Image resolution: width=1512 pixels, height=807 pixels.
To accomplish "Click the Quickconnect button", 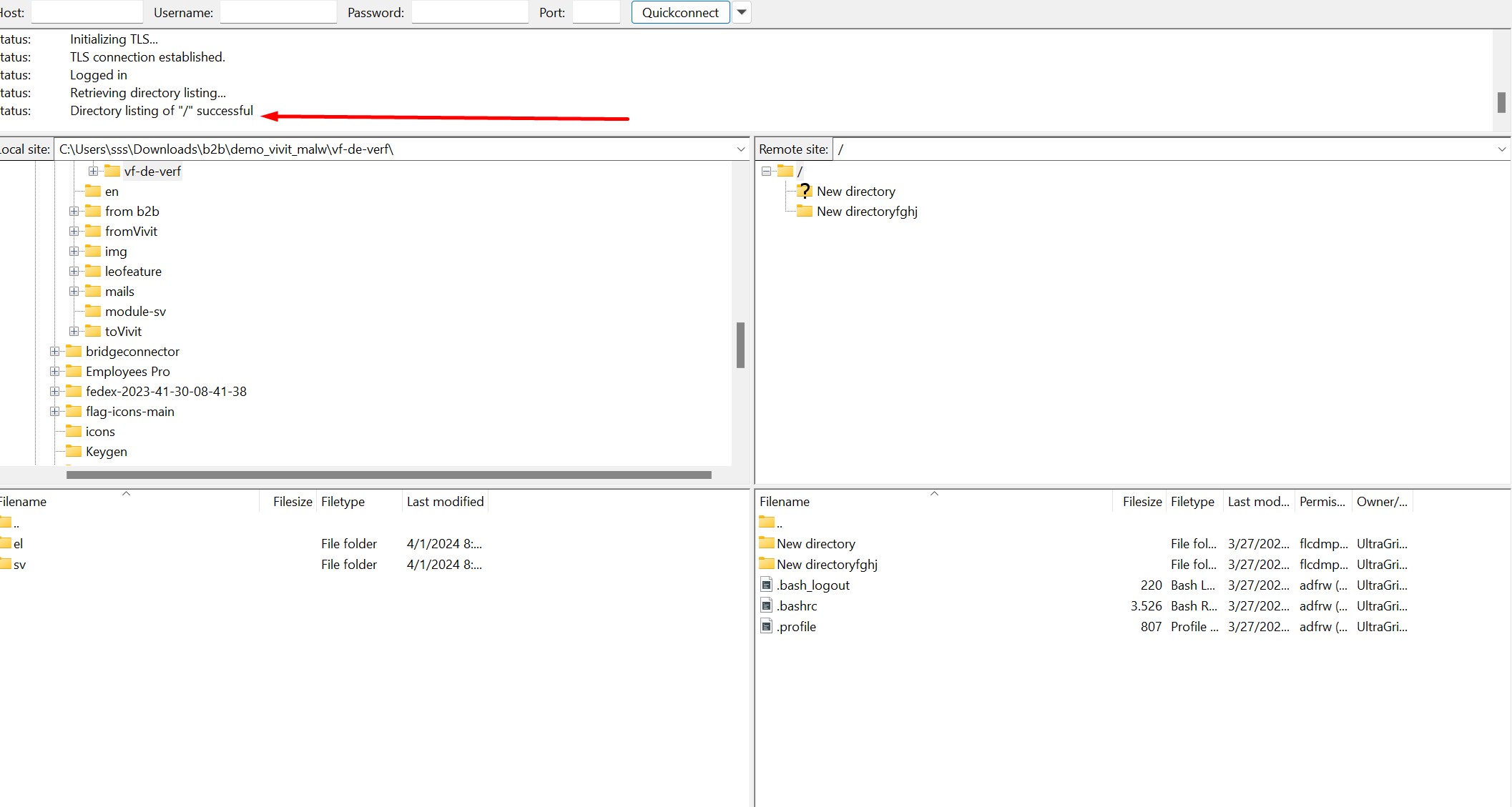I will [679, 12].
